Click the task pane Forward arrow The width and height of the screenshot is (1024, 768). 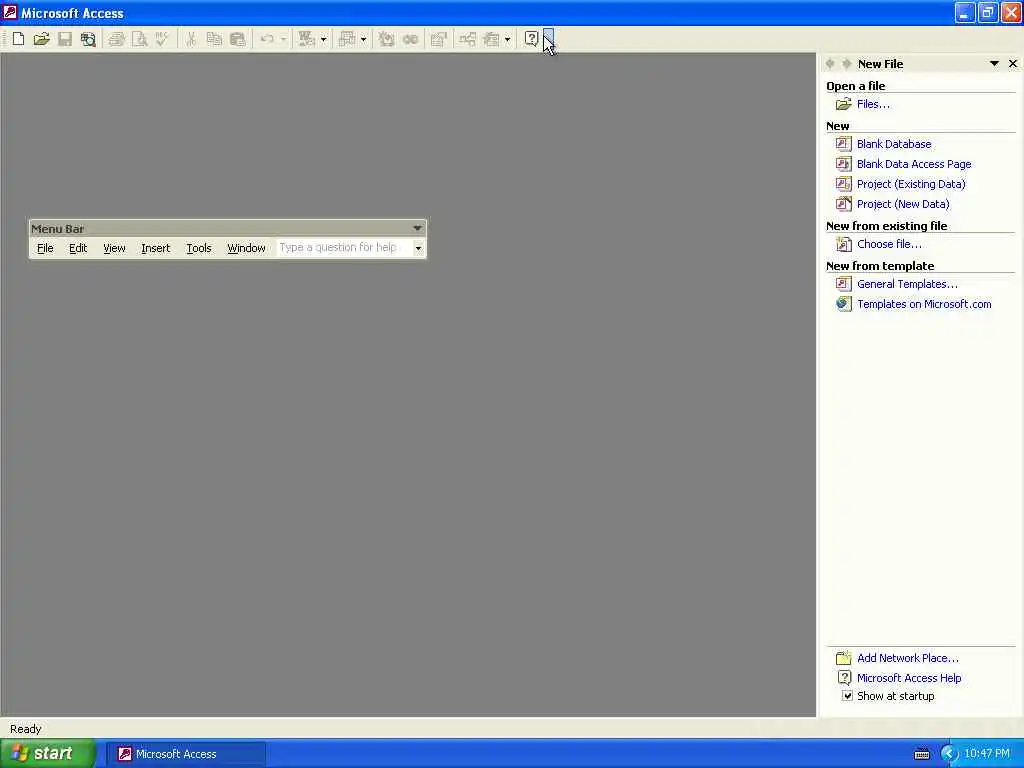click(846, 63)
